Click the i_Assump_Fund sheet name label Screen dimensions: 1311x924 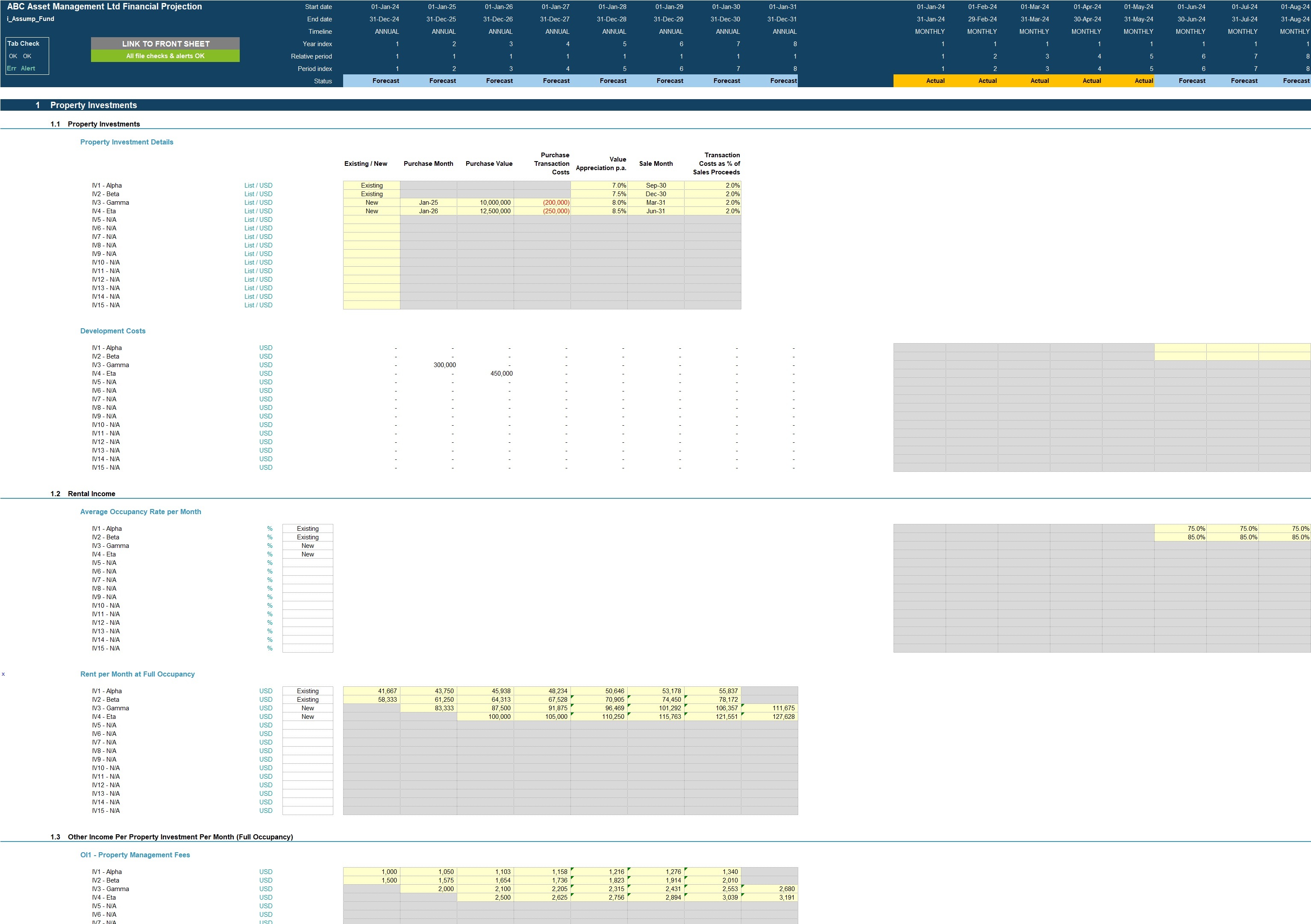tap(31, 19)
